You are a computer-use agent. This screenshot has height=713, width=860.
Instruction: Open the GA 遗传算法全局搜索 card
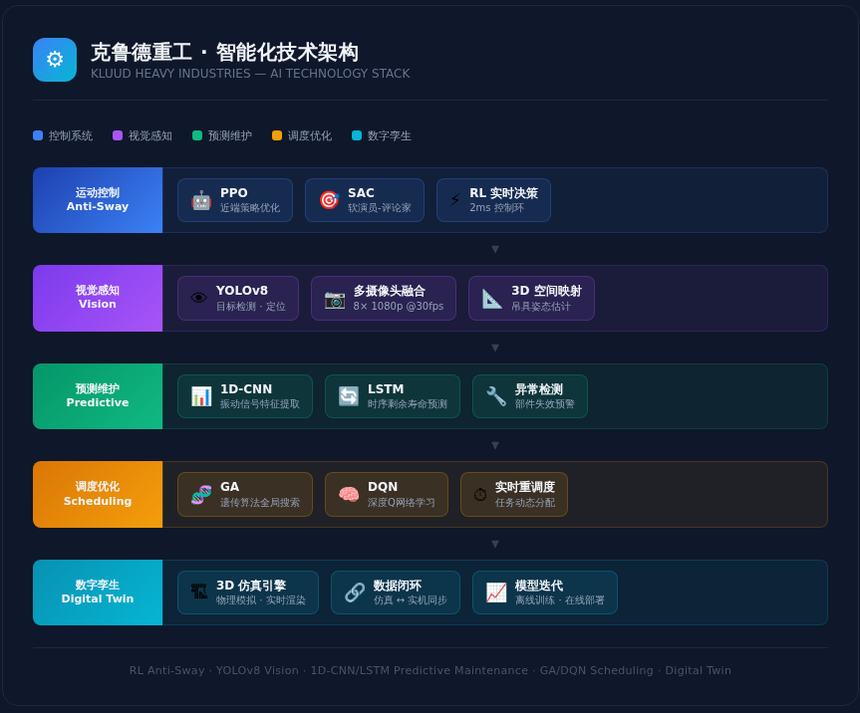pos(245,494)
